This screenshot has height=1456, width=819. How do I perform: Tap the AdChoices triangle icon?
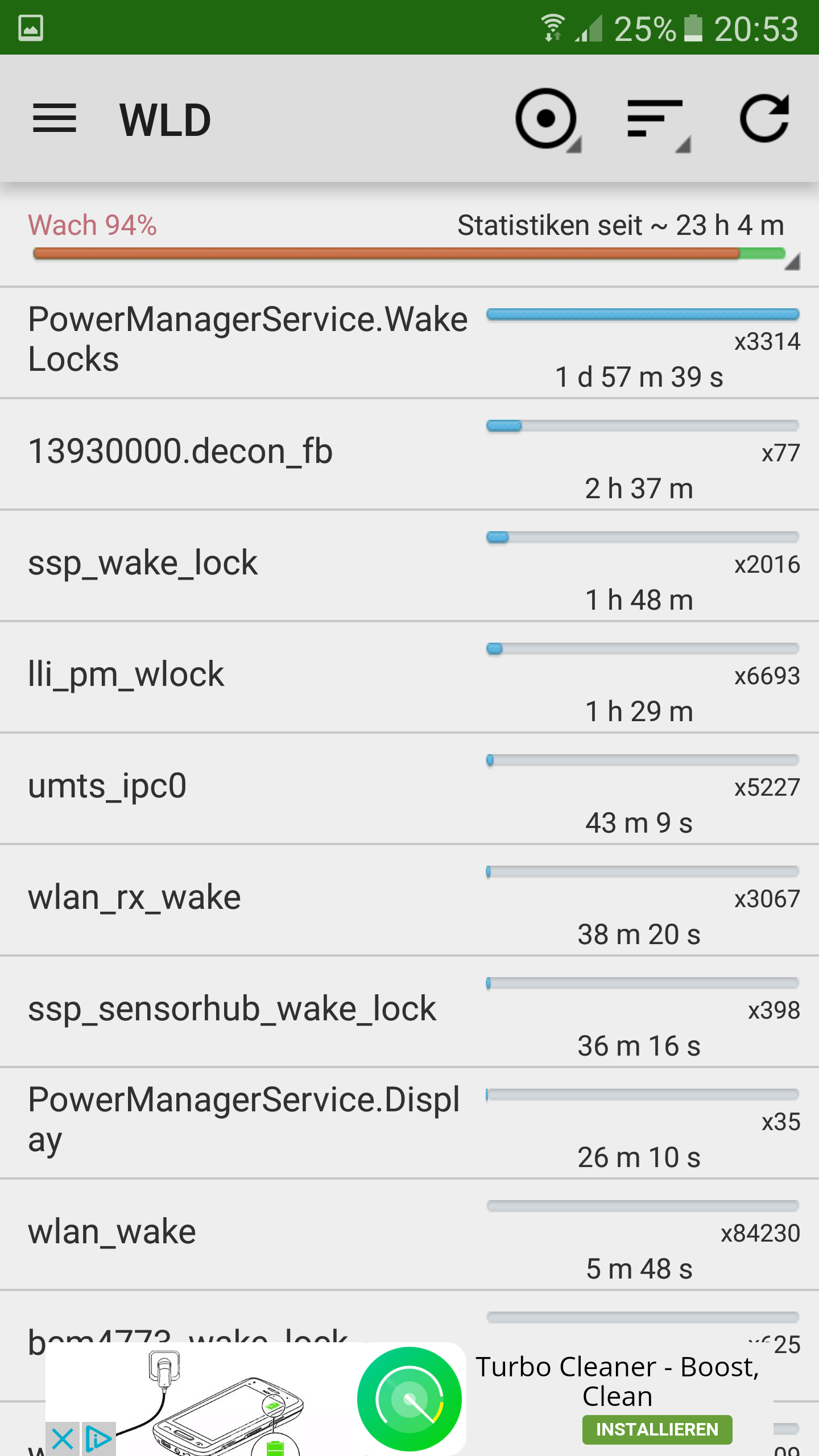[98, 1438]
